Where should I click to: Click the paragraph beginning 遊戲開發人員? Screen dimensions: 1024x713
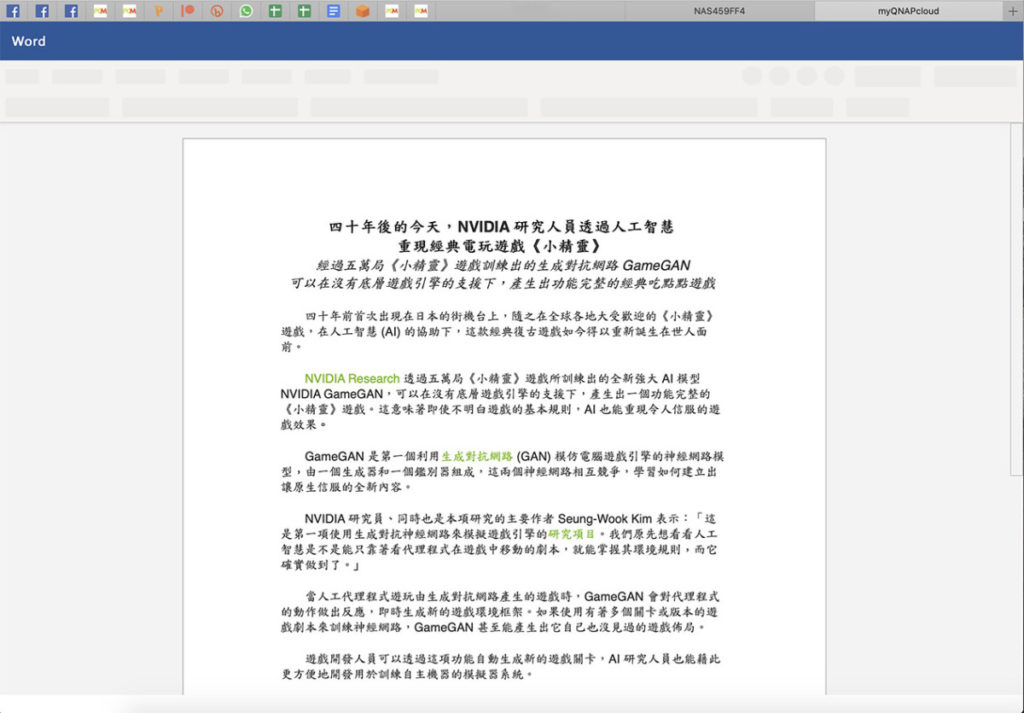coord(500,666)
